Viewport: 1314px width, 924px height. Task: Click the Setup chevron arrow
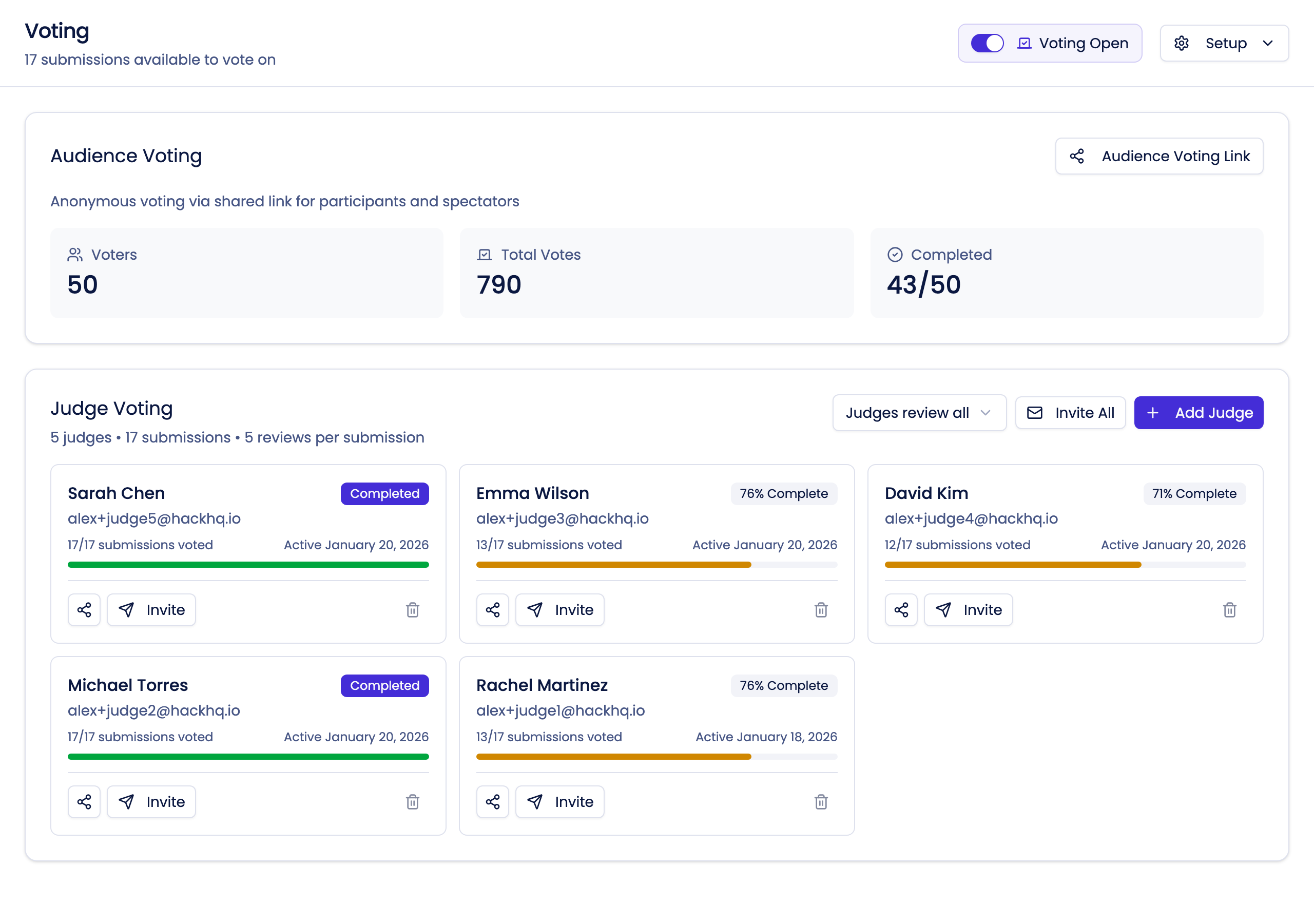(1268, 44)
